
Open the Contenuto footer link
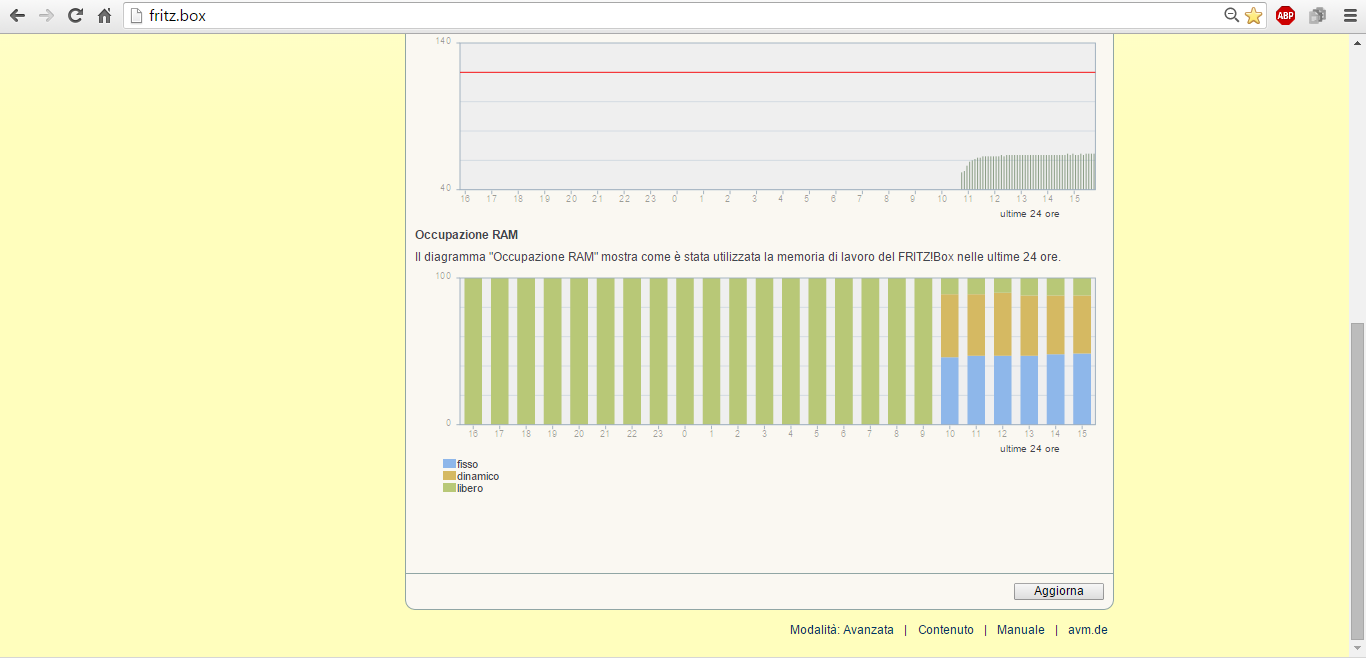coord(945,630)
